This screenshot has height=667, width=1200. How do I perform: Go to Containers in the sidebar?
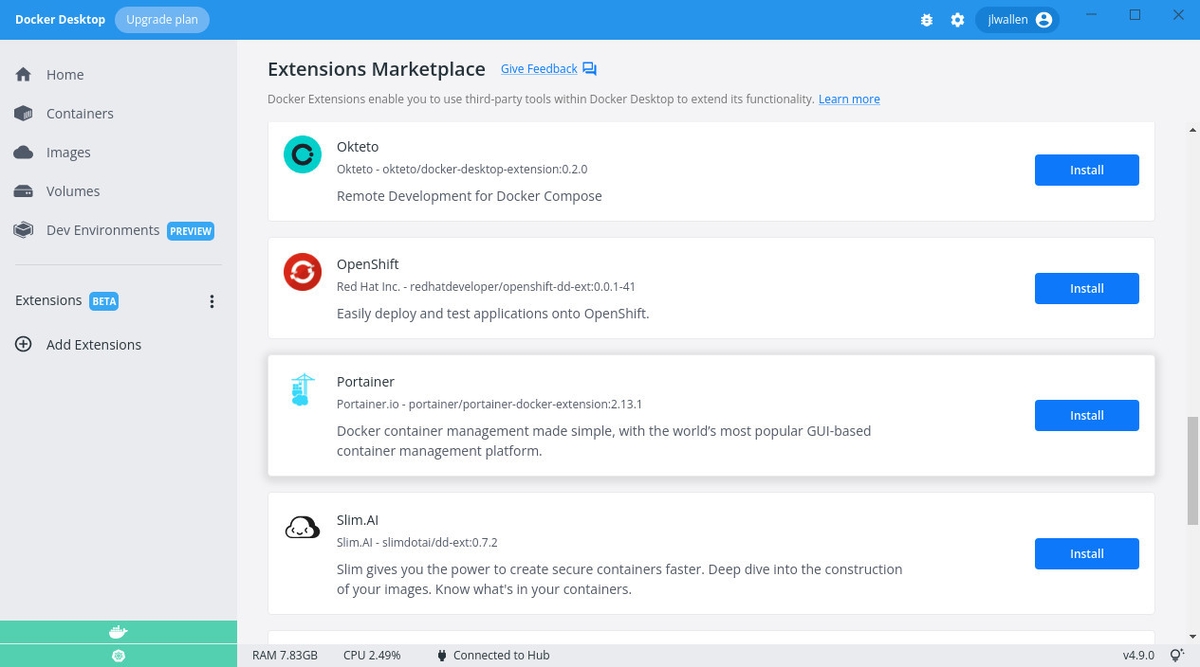pos(80,114)
